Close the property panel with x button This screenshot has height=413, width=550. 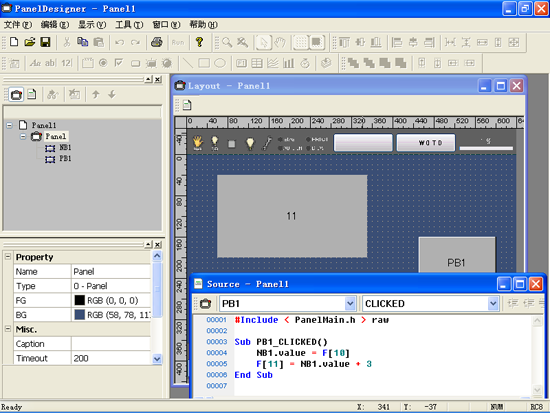coord(158,245)
